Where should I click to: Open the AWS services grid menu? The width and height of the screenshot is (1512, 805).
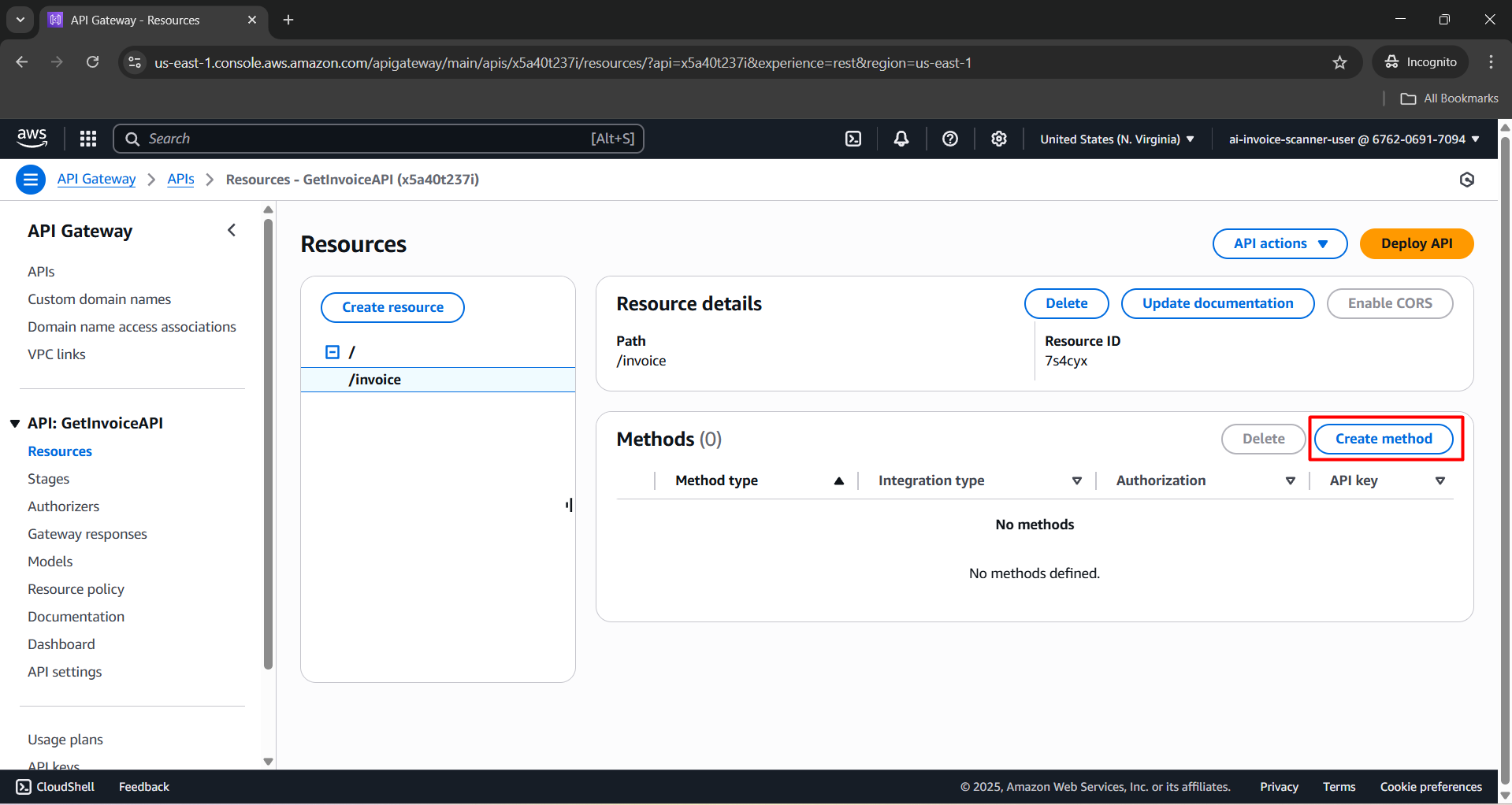[x=88, y=139]
